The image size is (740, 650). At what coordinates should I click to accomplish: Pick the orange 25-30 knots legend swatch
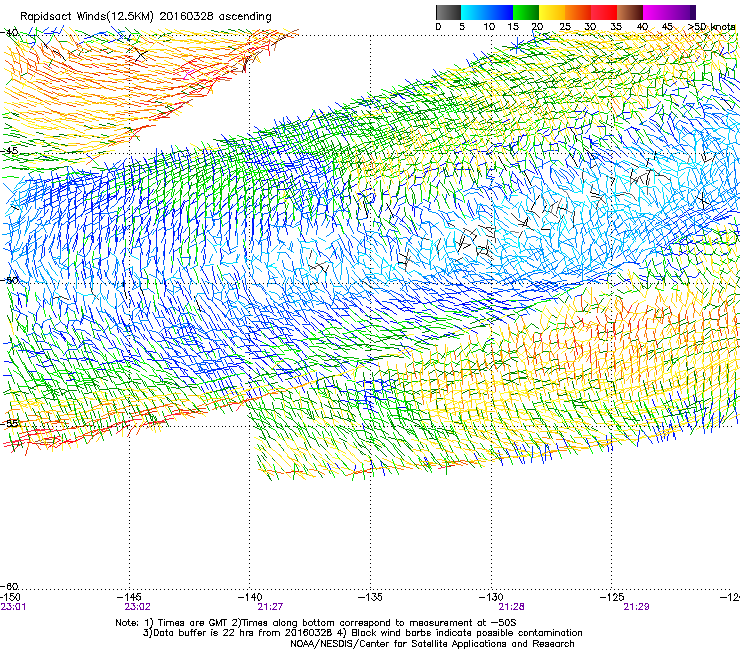578,12
